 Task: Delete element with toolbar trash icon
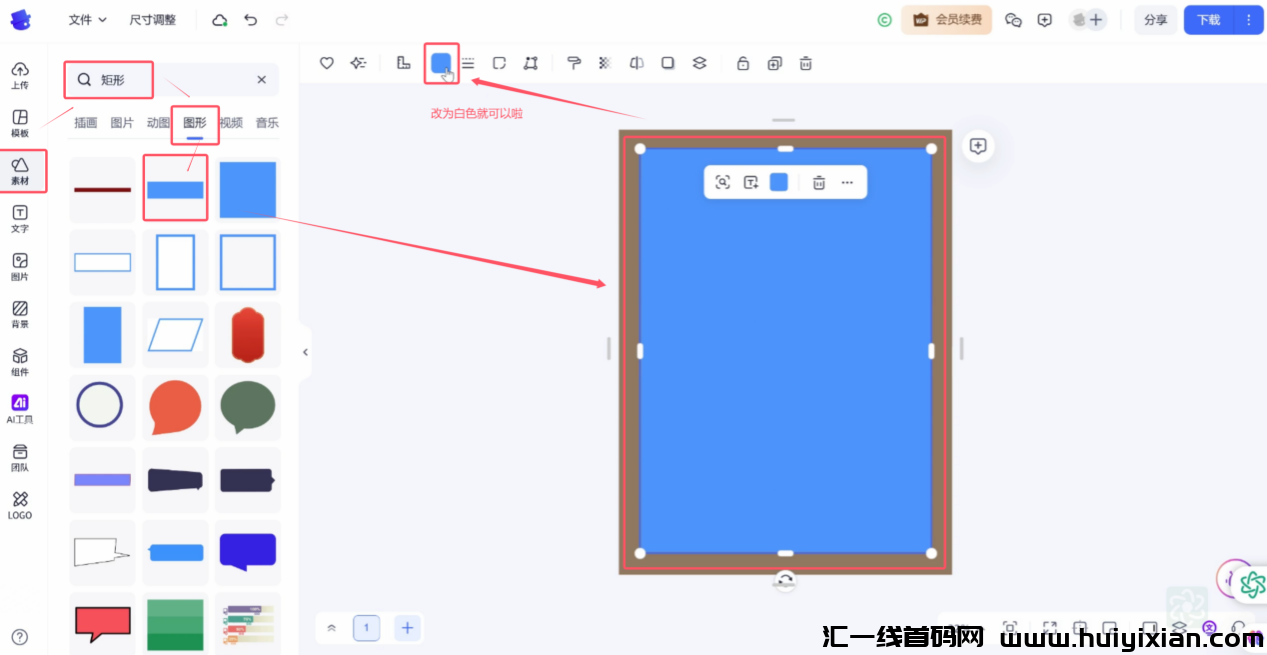[805, 63]
